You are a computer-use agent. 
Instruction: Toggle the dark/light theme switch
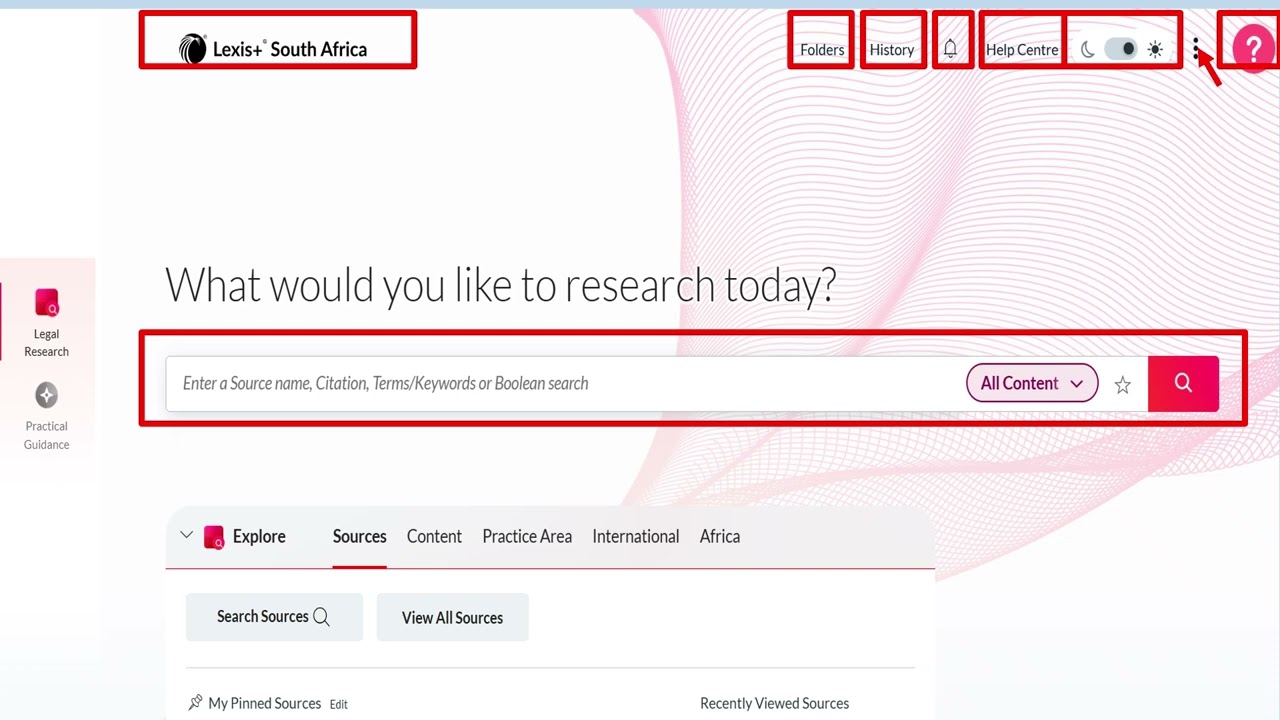tap(1121, 49)
